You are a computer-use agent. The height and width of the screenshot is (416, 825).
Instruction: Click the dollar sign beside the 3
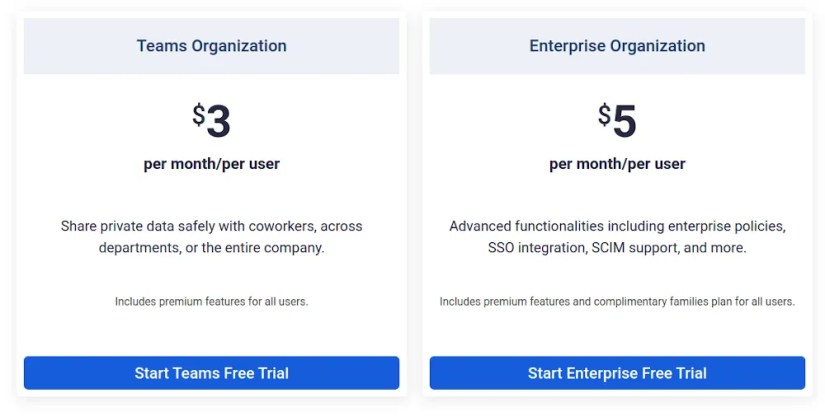(x=198, y=116)
